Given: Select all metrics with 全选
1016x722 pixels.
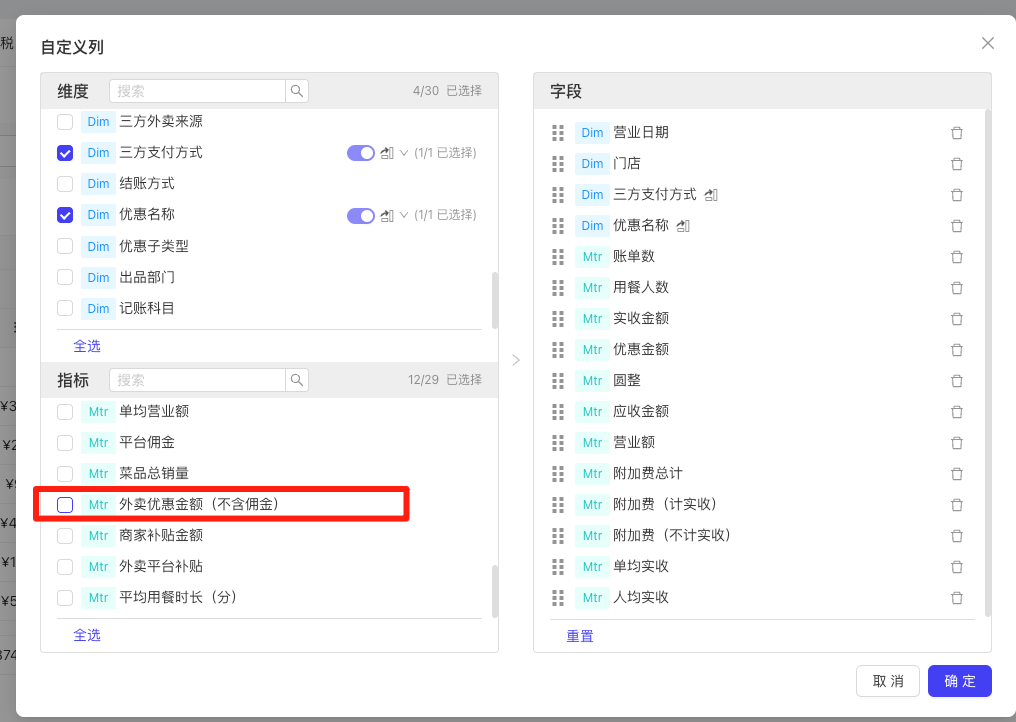Looking at the screenshot, I should coord(87,635).
